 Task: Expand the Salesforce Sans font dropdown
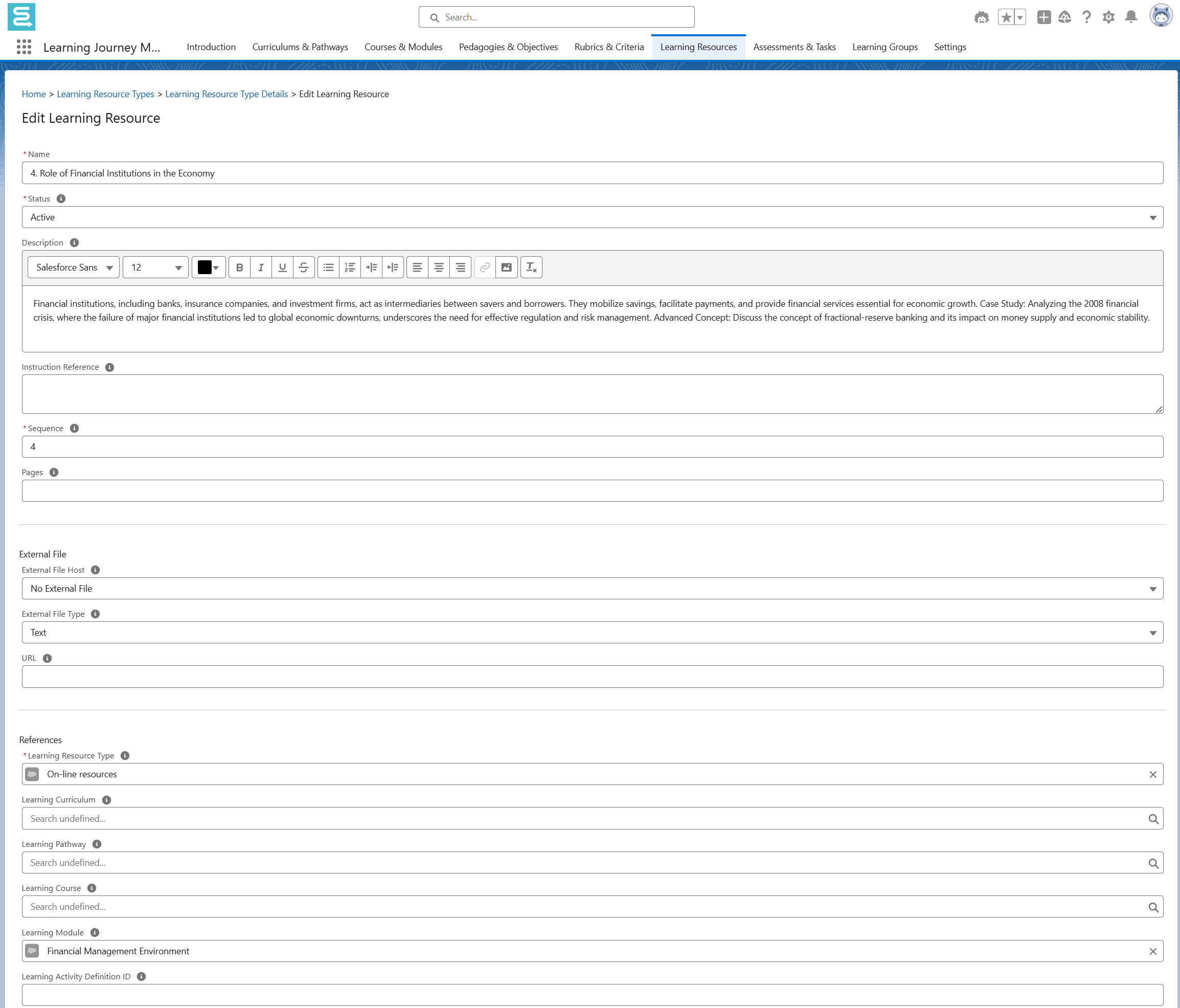click(74, 267)
